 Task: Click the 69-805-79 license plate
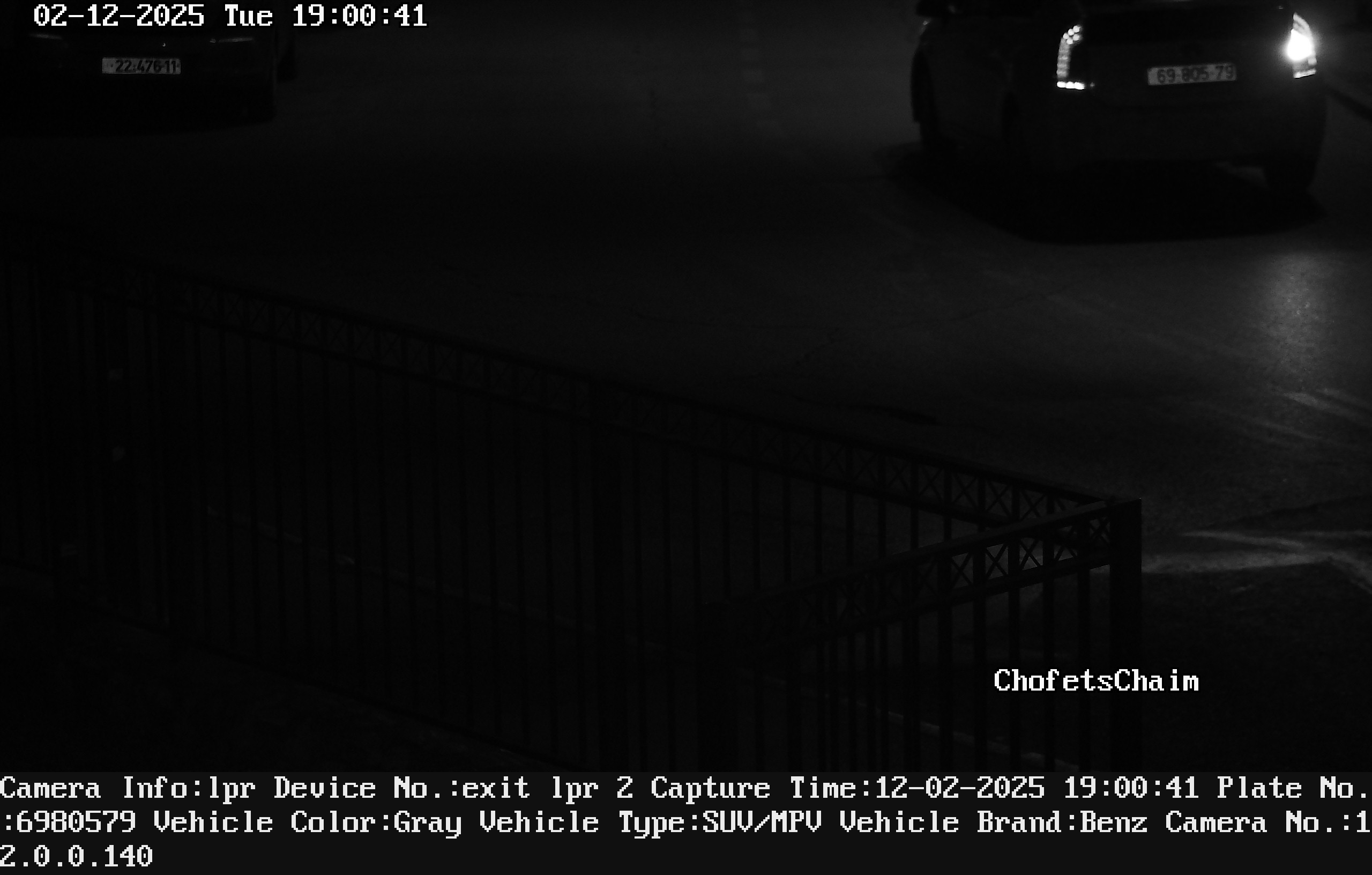point(1191,74)
